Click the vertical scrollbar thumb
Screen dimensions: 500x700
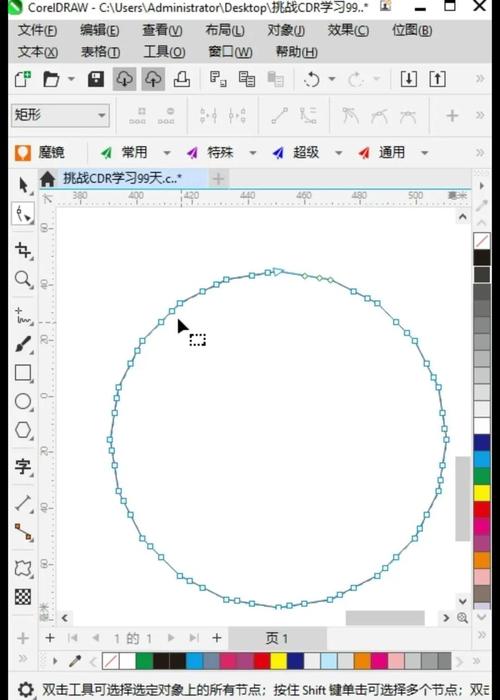462,498
